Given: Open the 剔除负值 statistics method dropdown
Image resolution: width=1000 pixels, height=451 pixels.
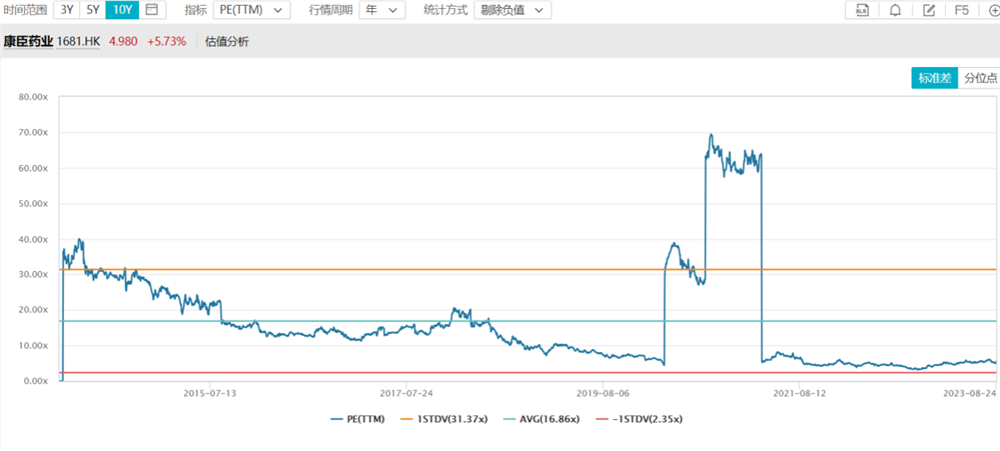Looking at the screenshot, I should coord(512,10).
